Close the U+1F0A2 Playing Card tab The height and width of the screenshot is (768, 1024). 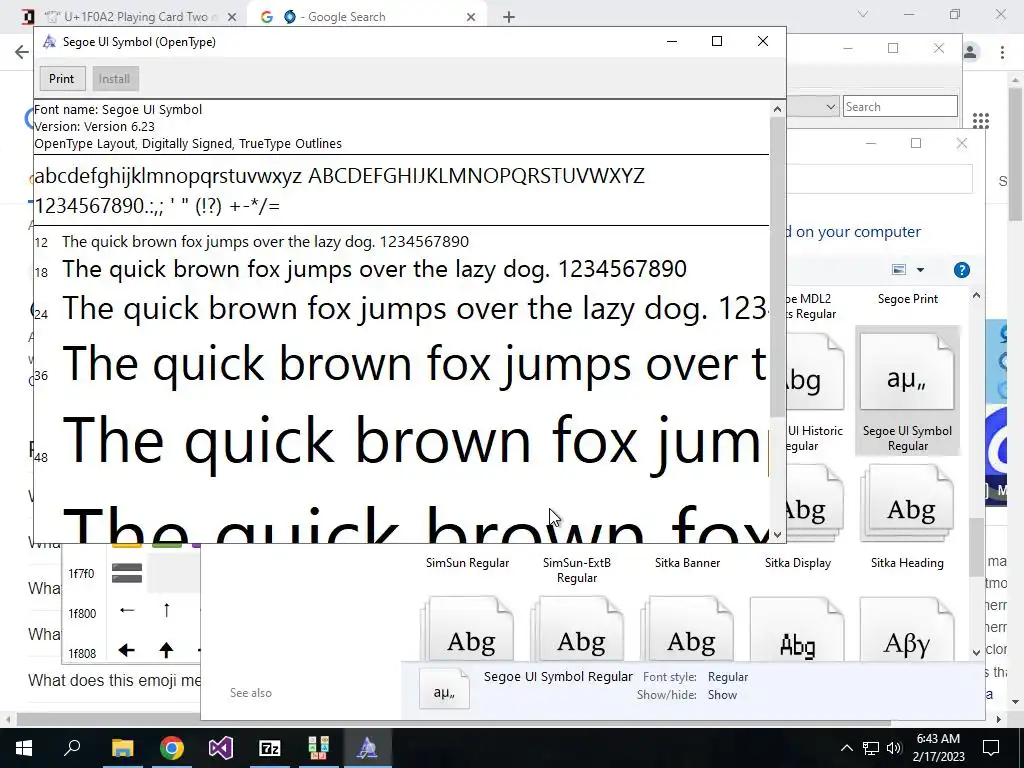coord(232,17)
